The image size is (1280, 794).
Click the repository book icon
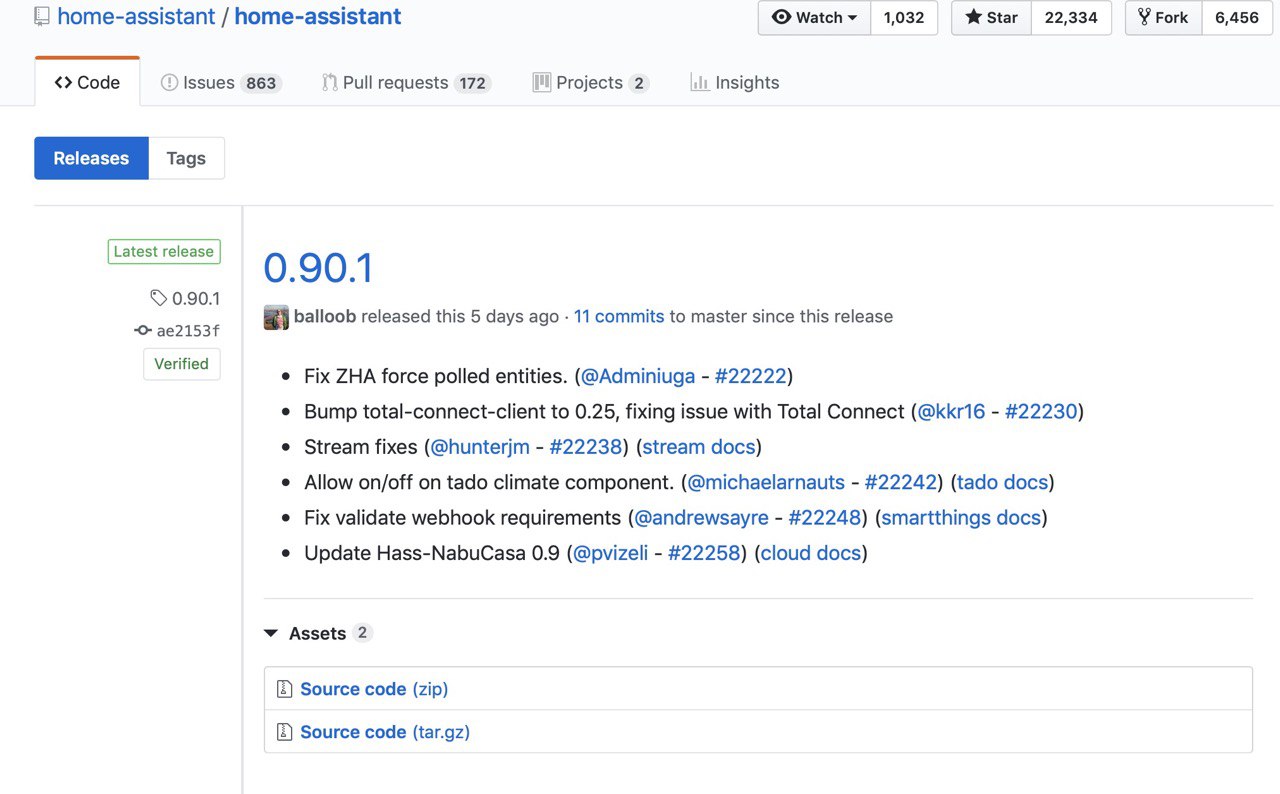click(x=41, y=16)
